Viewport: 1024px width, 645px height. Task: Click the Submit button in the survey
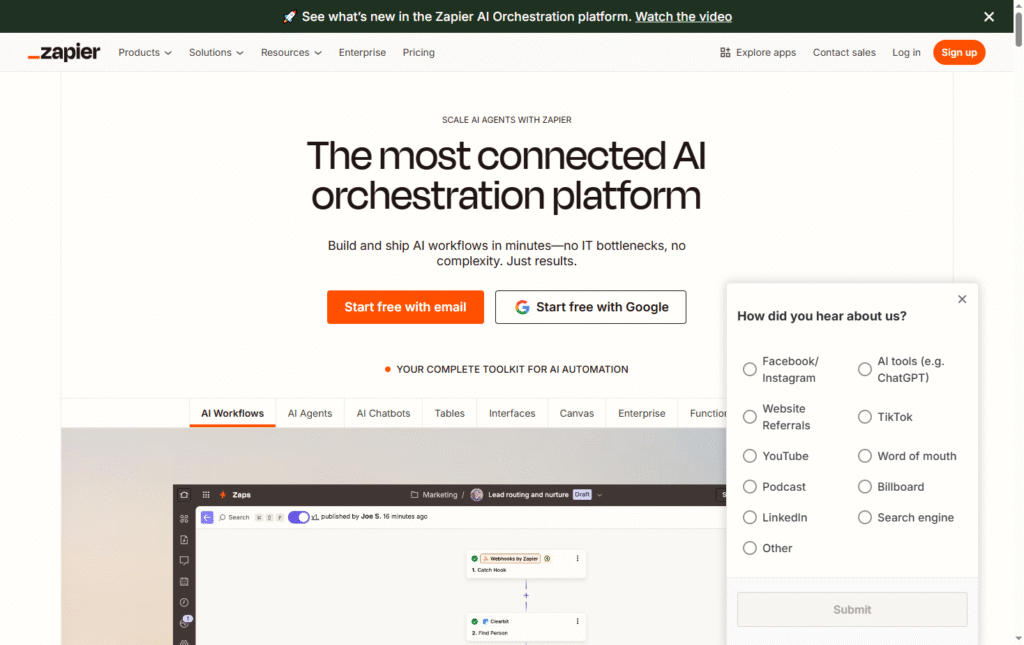tap(852, 609)
